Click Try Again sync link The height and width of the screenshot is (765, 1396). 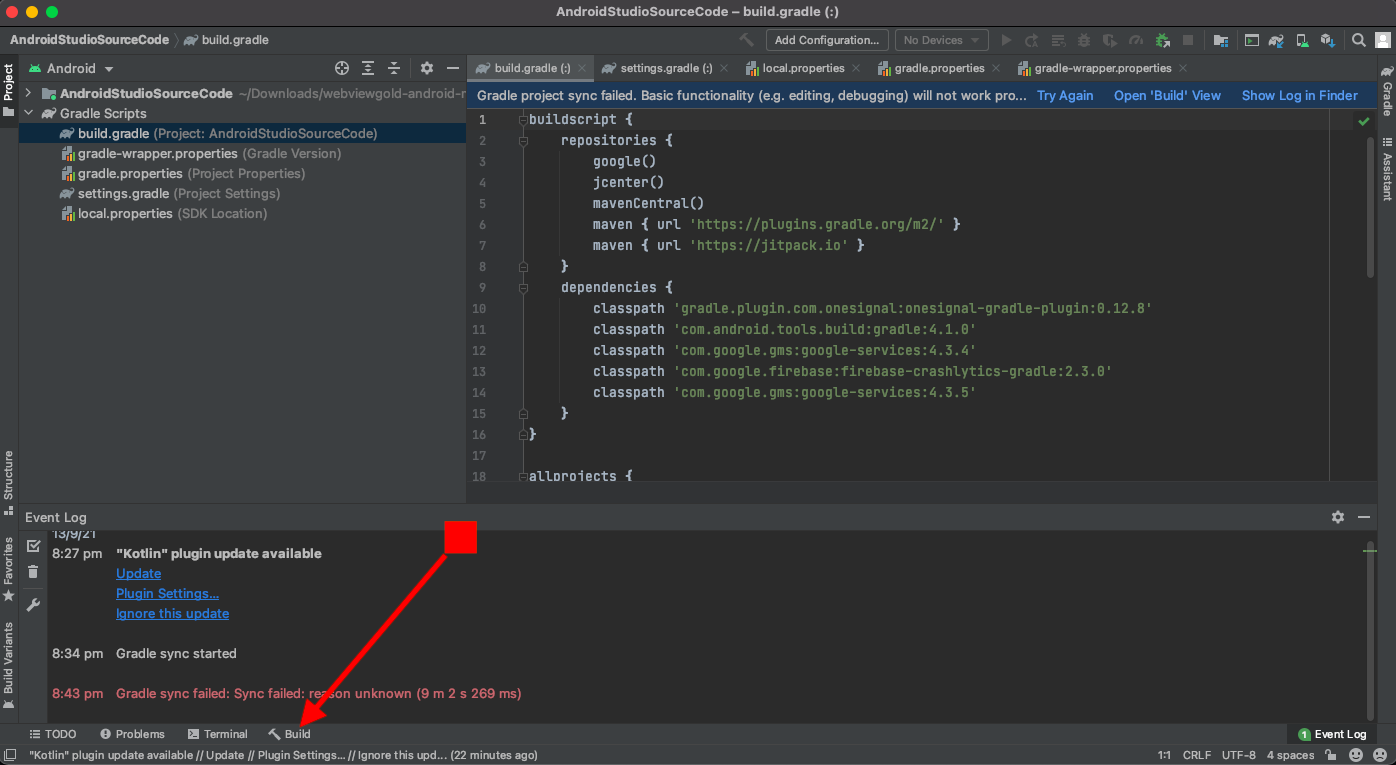(x=1065, y=95)
